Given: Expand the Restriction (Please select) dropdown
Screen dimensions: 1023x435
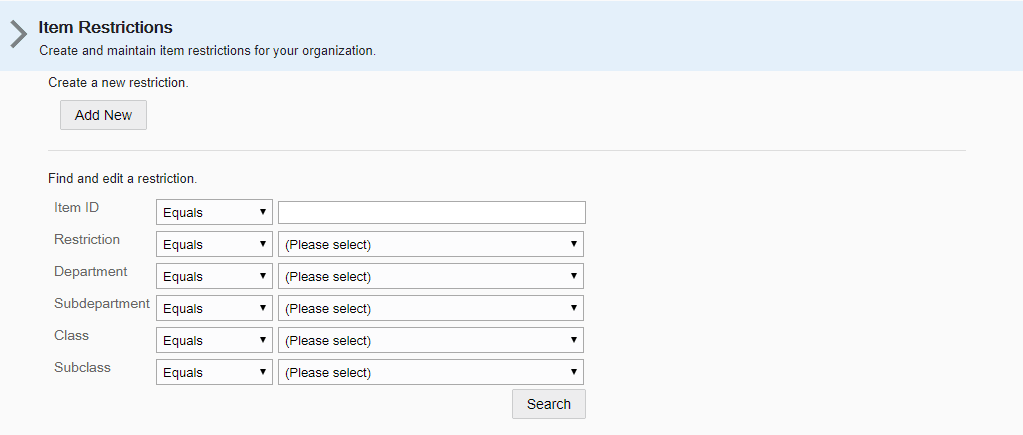Looking at the screenshot, I should click(431, 245).
